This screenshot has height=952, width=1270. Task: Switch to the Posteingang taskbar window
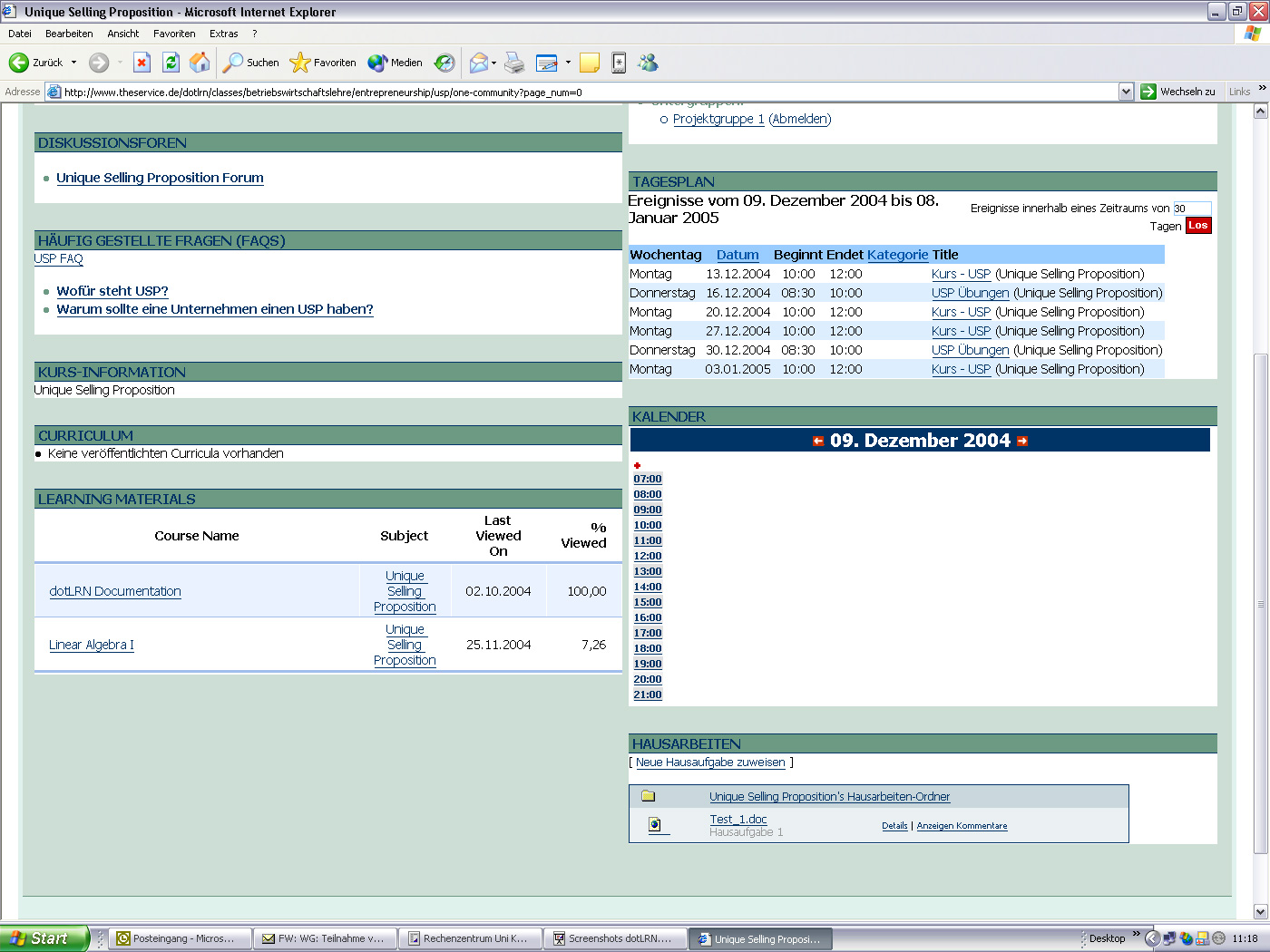(179, 938)
